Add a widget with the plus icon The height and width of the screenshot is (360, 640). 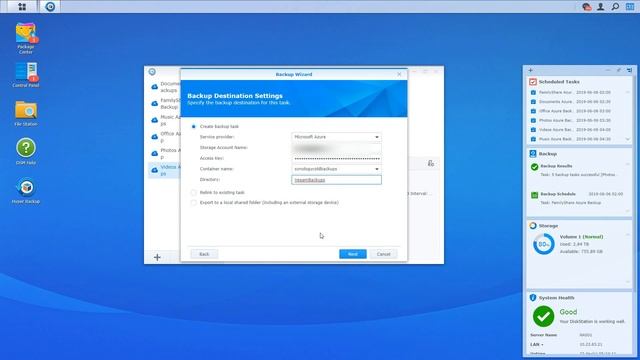pyautogui.click(x=530, y=70)
